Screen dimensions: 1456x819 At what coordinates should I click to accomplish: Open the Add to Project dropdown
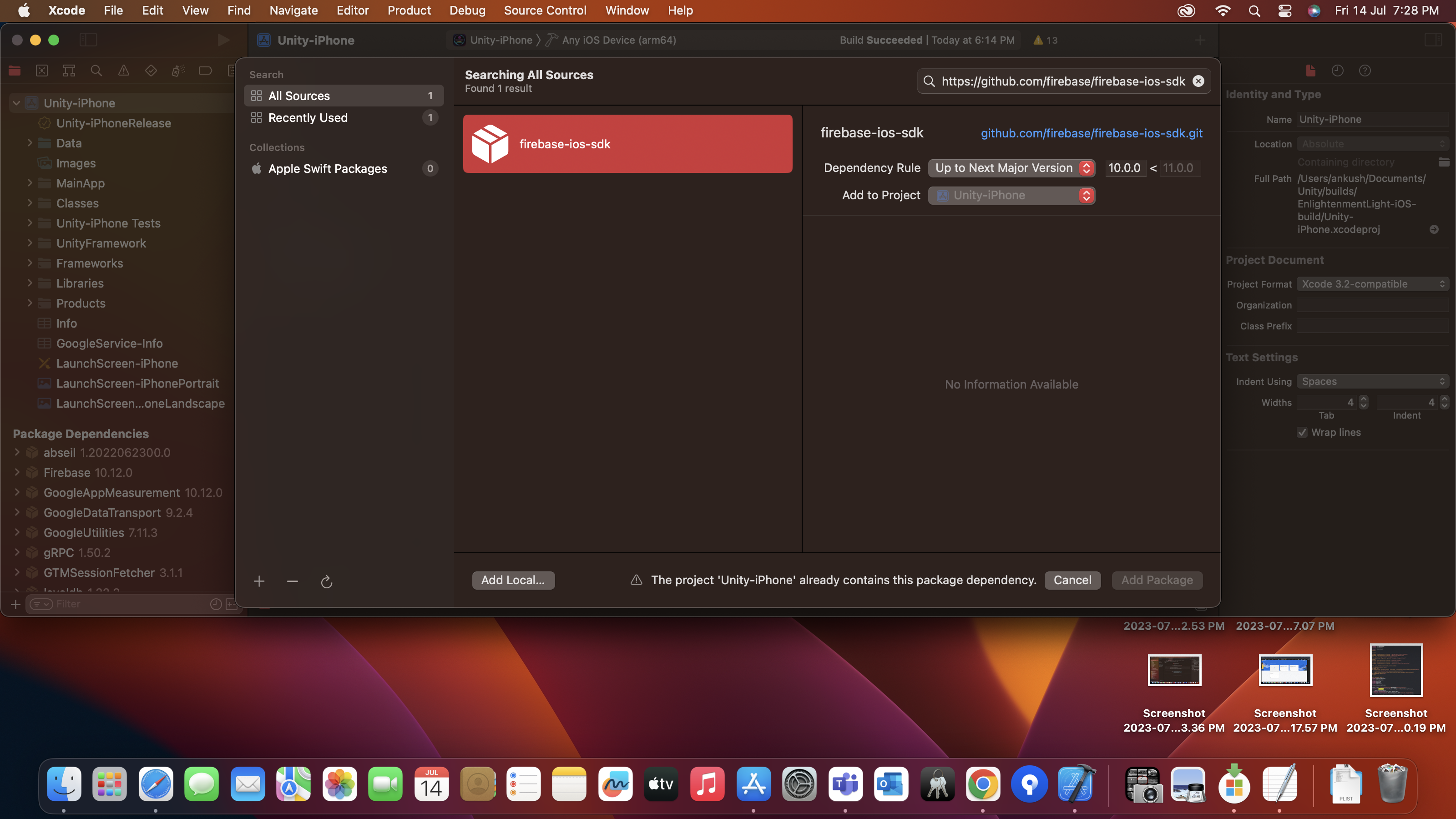pyautogui.click(x=1011, y=196)
